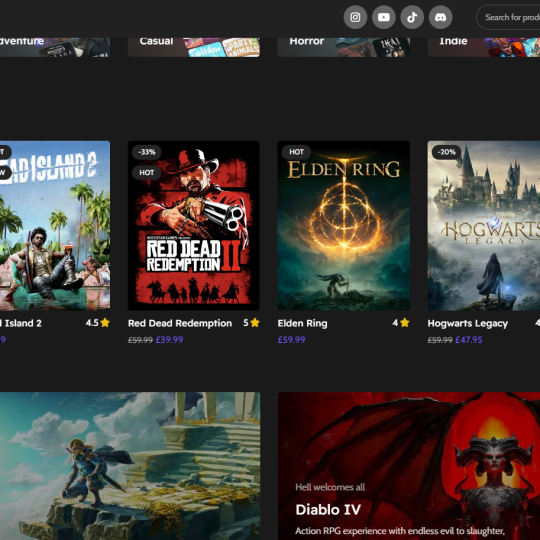
Task: Open the Red Dead Redemption title link
Action: tap(180, 323)
